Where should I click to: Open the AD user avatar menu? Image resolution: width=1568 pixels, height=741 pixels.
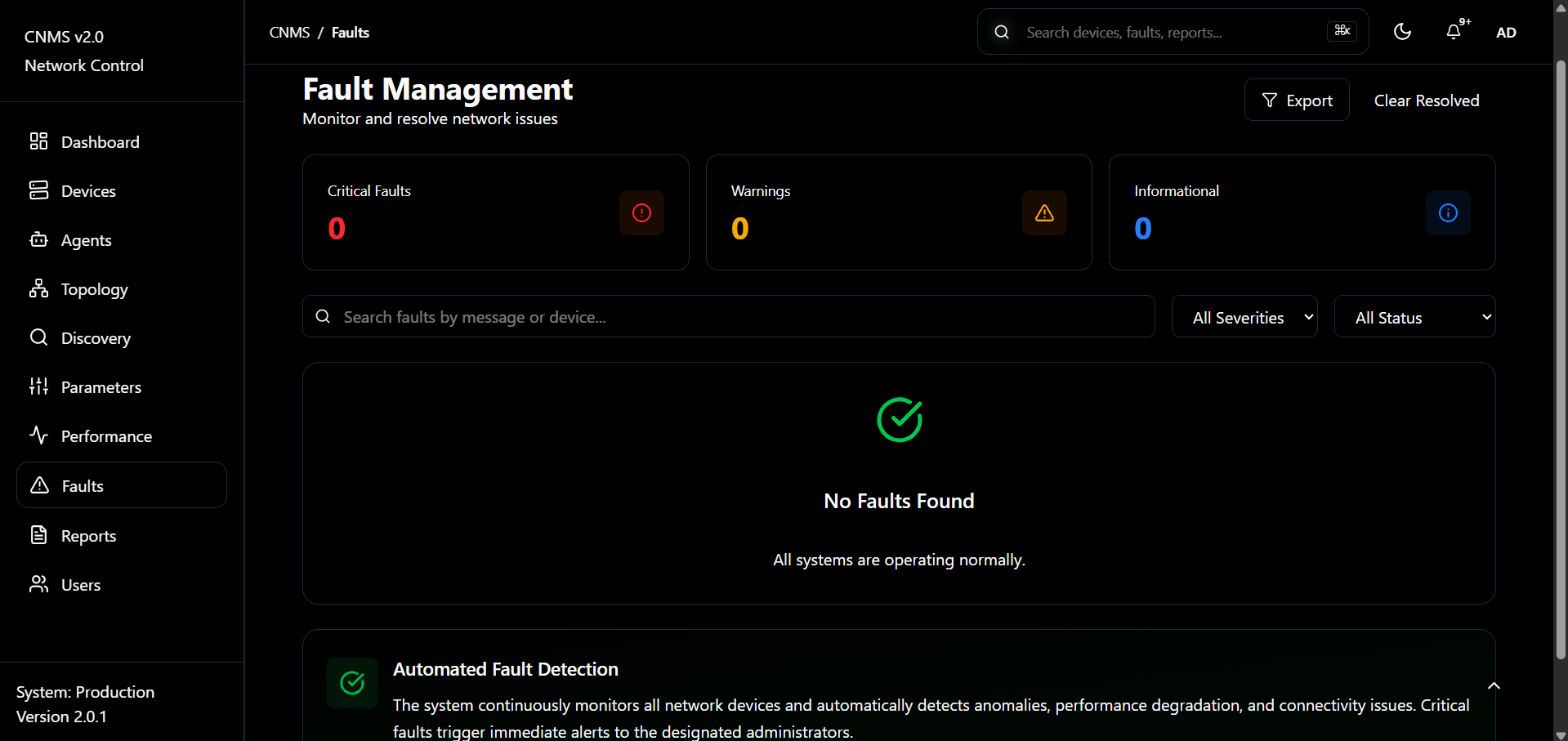(1506, 33)
